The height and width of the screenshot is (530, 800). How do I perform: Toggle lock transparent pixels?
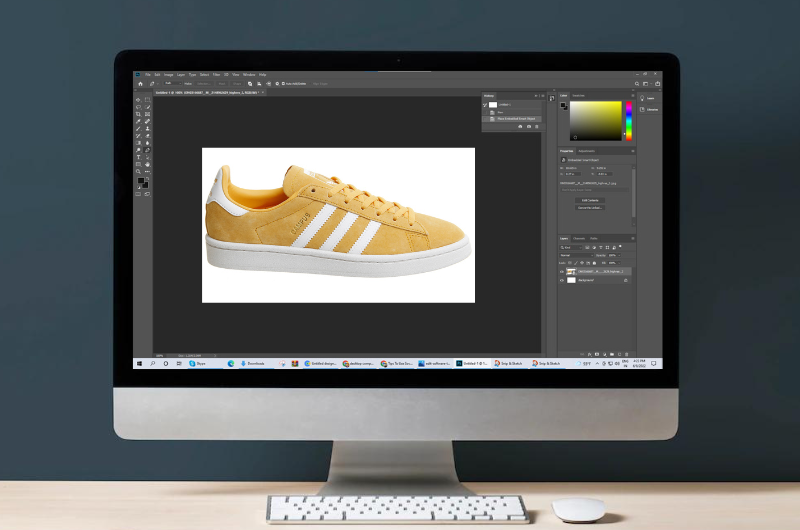click(570, 263)
